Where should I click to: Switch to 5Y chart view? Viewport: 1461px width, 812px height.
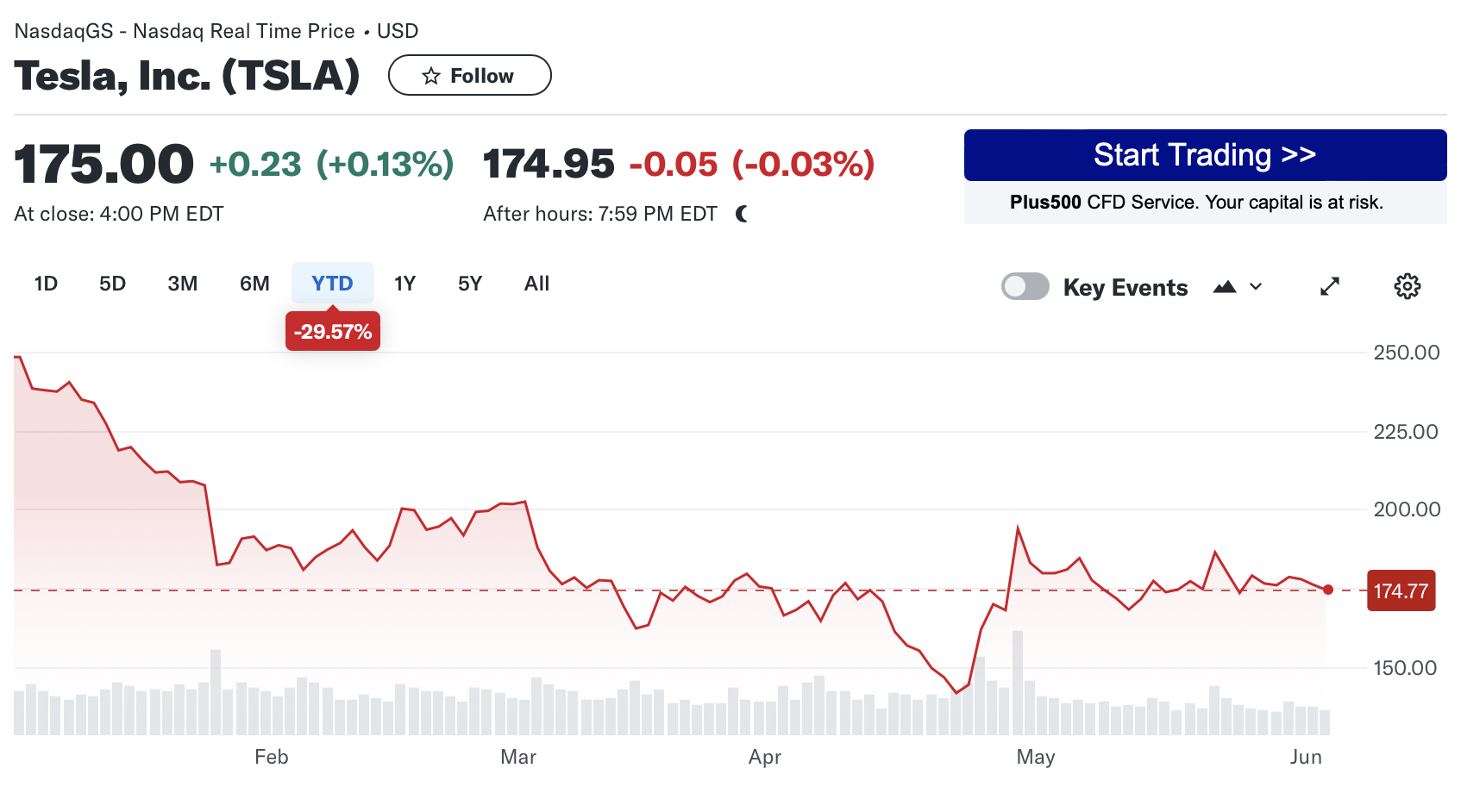pos(470,284)
